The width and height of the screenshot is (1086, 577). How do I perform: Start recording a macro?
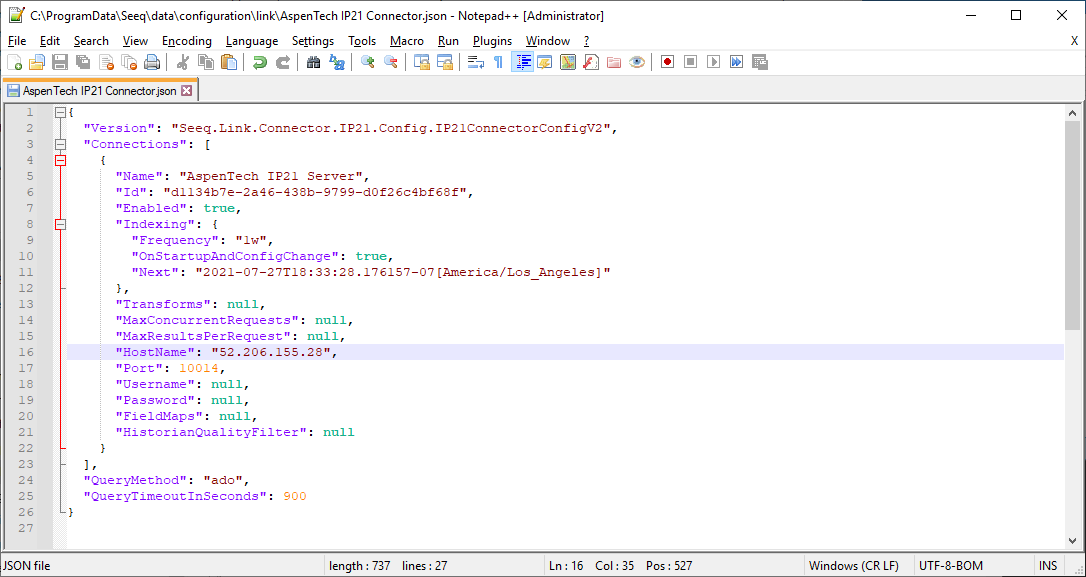tap(668, 62)
